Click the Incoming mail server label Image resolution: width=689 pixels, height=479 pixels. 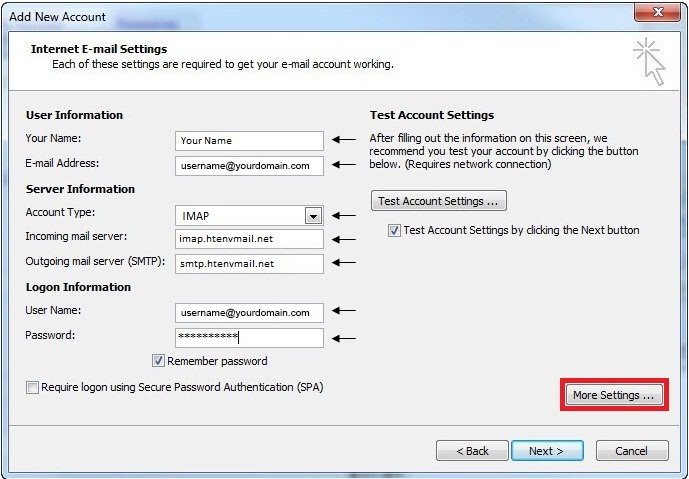pos(76,236)
